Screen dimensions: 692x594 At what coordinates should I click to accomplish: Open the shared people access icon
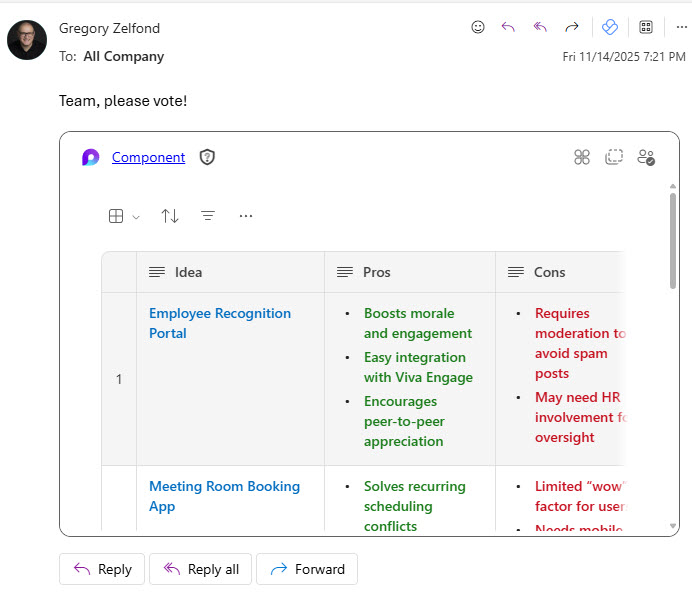(x=646, y=157)
